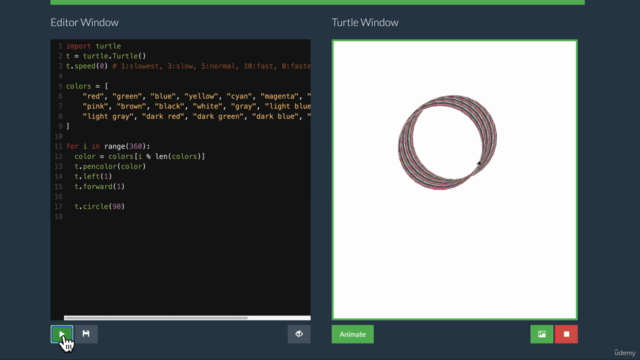Click the line starting with "red", "green"

coord(196,96)
